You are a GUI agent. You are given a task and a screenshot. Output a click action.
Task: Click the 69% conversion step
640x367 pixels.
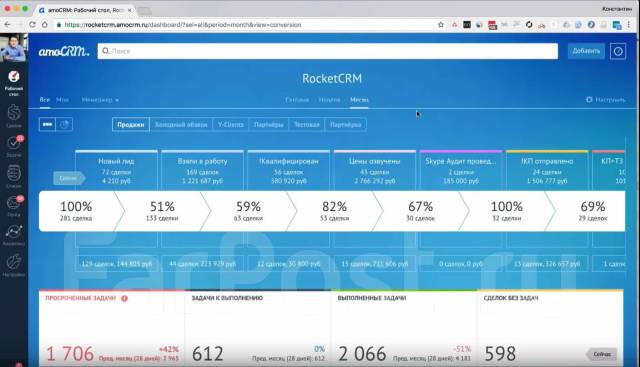(x=593, y=211)
